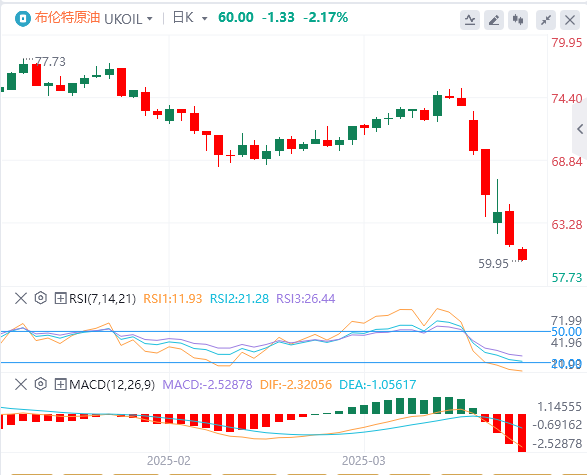This screenshot has height=475, width=587.
Task: Open RSI indicator settings hexagon icon
Action: click(x=40, y=298)
